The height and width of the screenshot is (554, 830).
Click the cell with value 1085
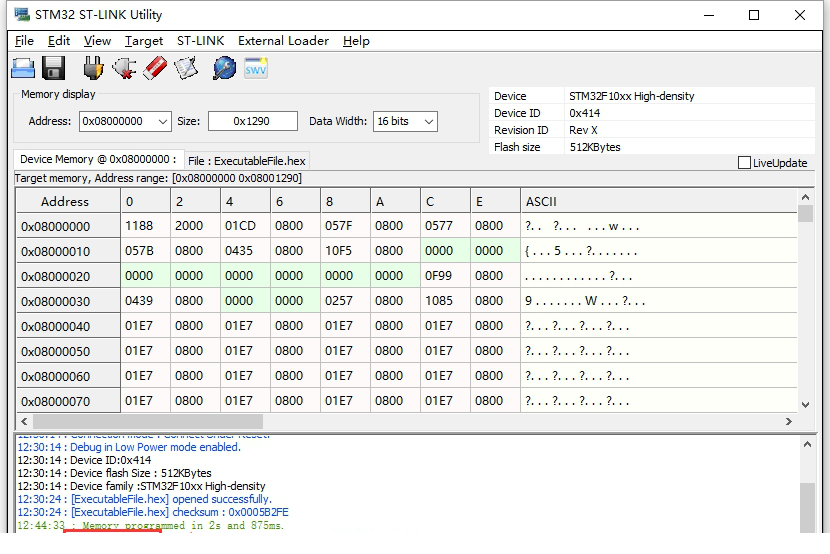point(446,301)
